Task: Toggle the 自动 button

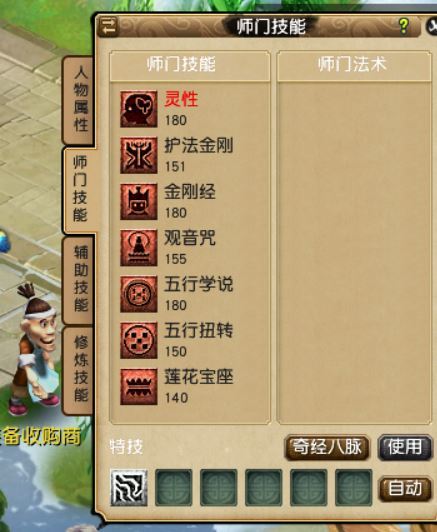Action: coord(405,489)
